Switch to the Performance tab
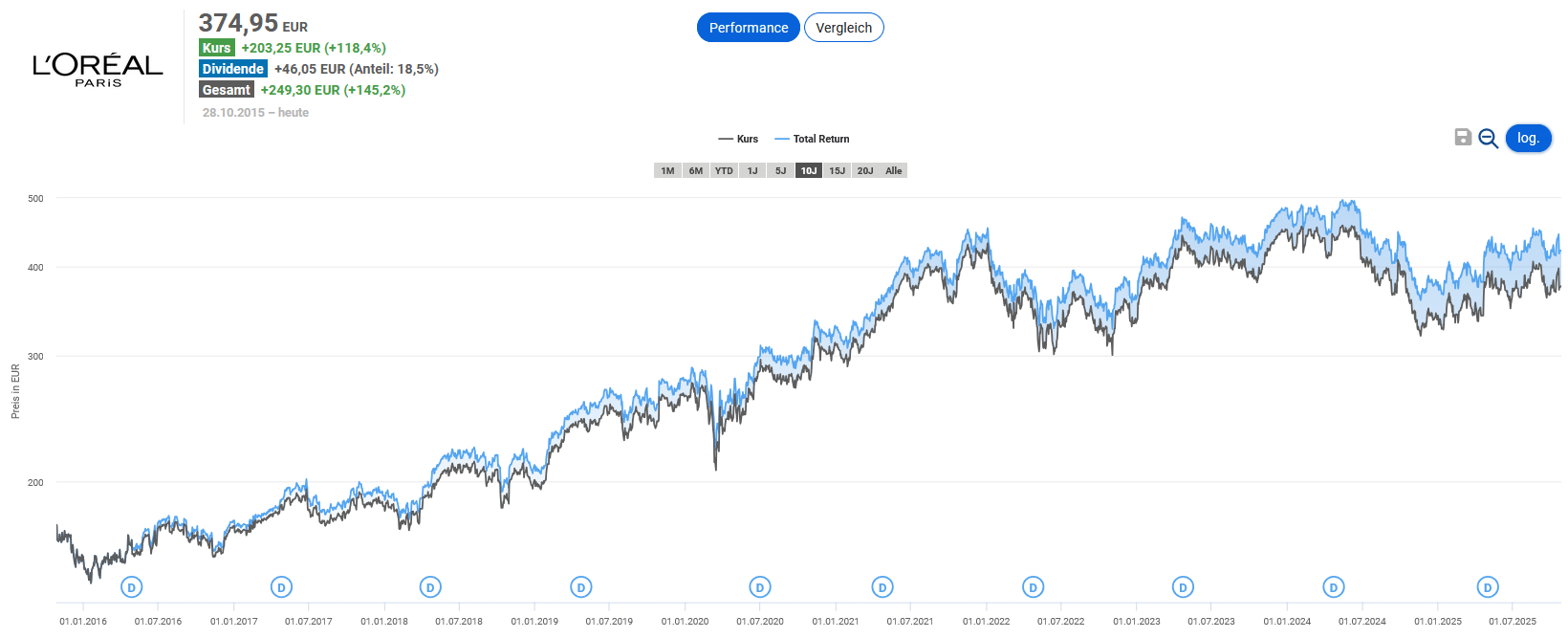The image size is (1568, 638). click(748, 28)
